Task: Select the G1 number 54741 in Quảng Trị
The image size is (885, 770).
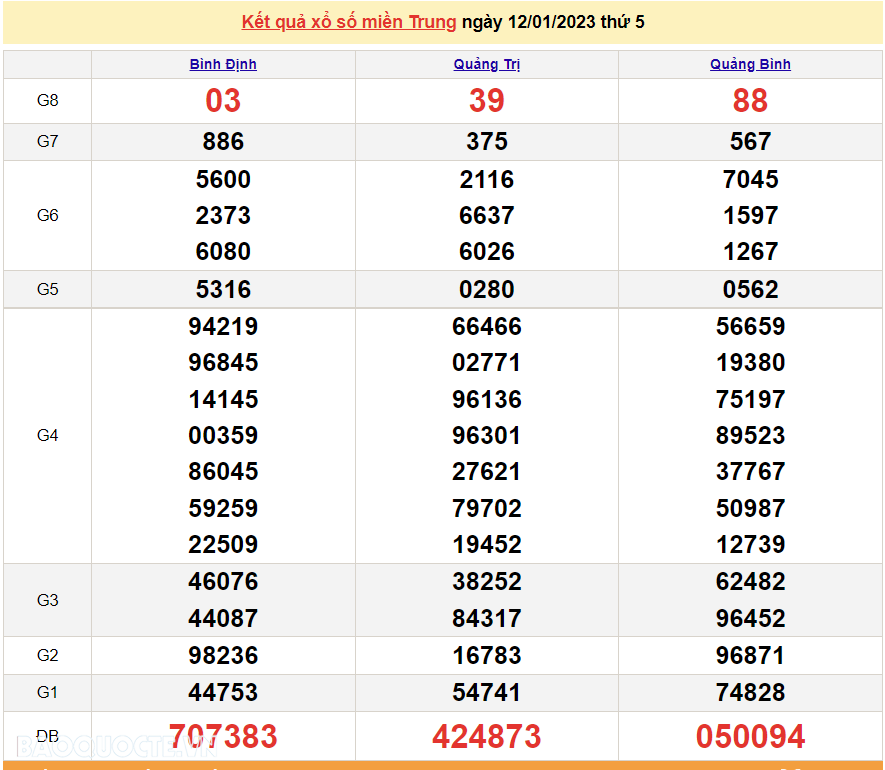Action: point(487,692)
